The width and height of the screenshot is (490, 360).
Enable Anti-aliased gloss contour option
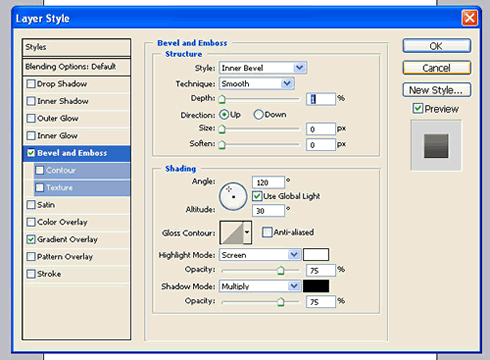(x=267, y=232)
